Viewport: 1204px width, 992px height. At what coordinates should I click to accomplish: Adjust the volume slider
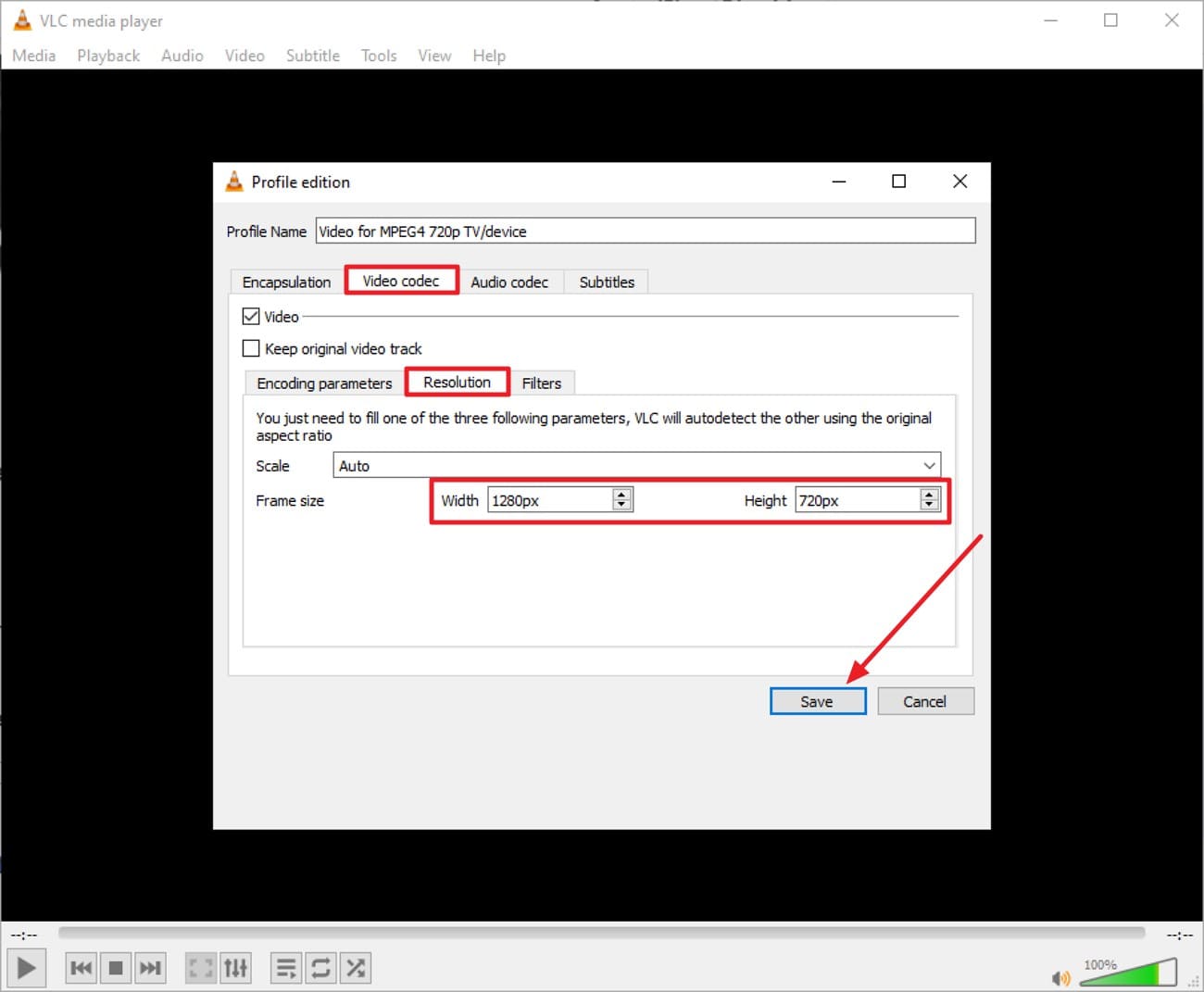(1130, 973)
